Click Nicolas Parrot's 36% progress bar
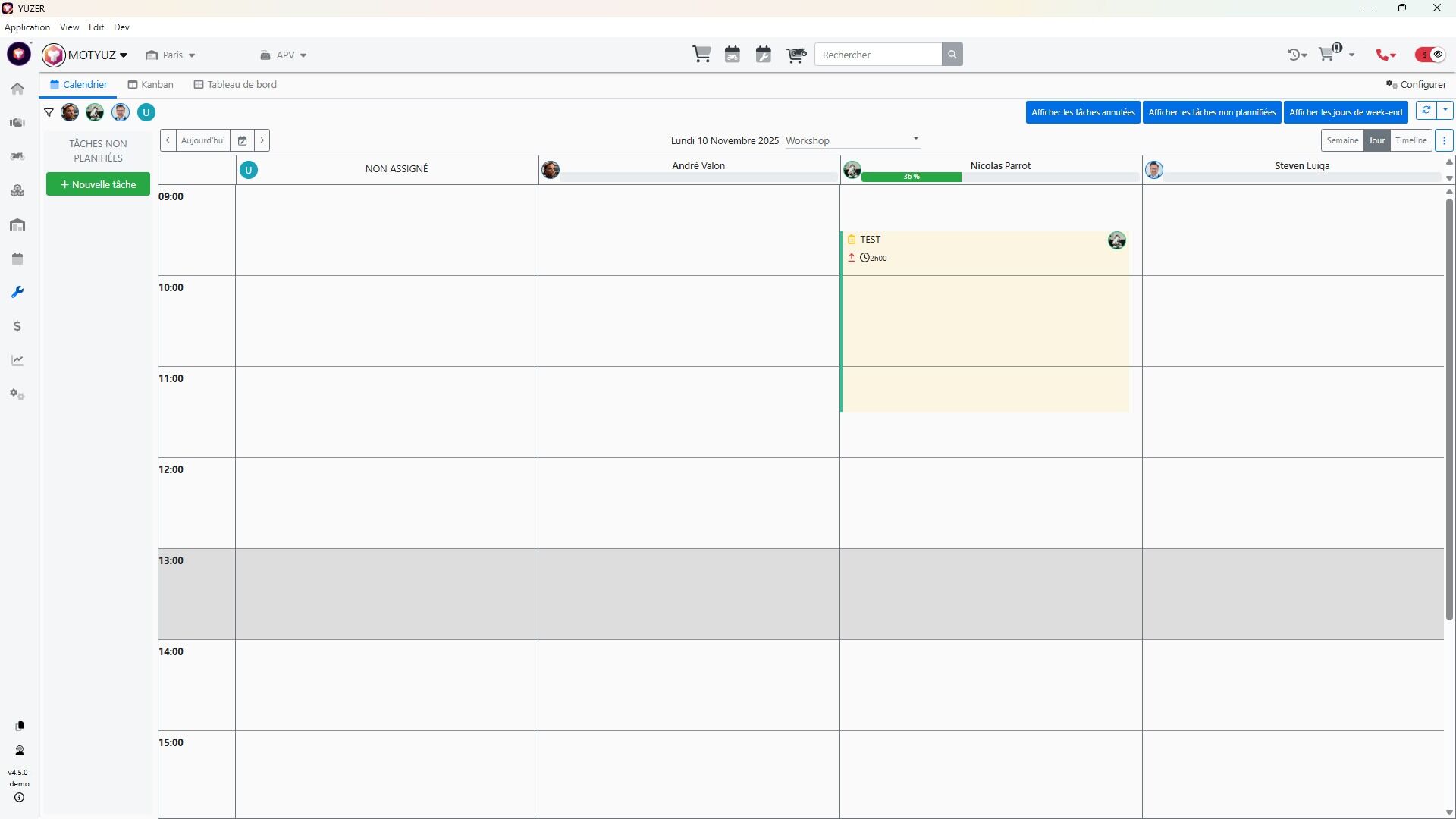Viewport: 1456px width, 819px height. pos(911,177)
